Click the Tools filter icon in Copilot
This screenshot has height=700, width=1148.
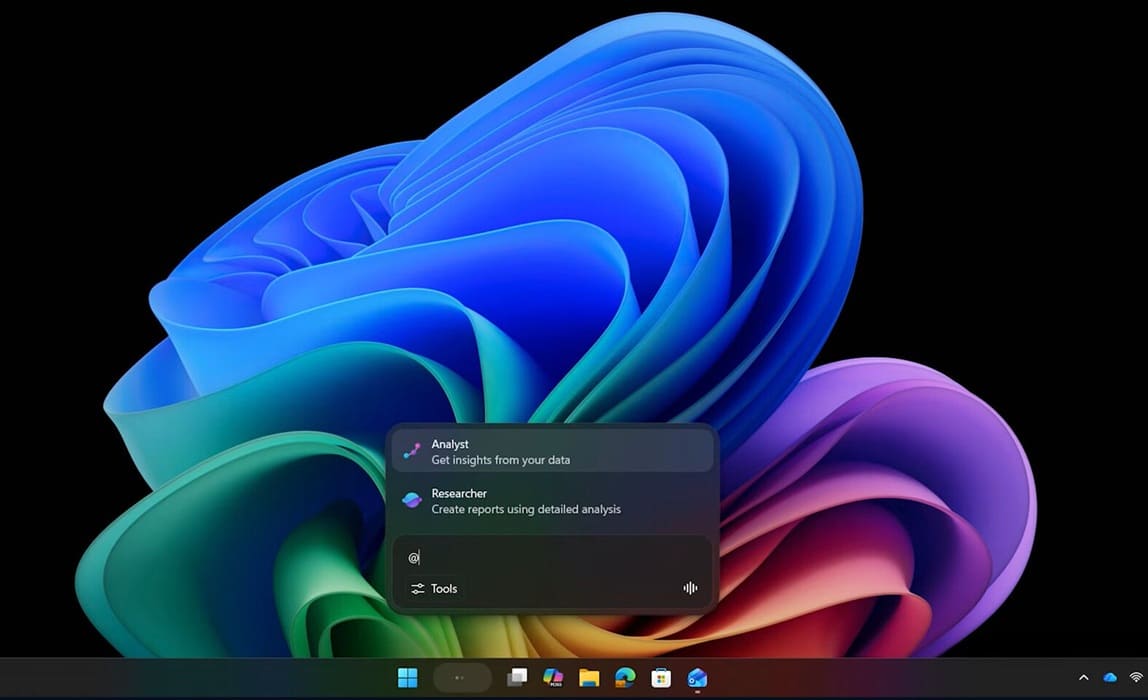419,589
